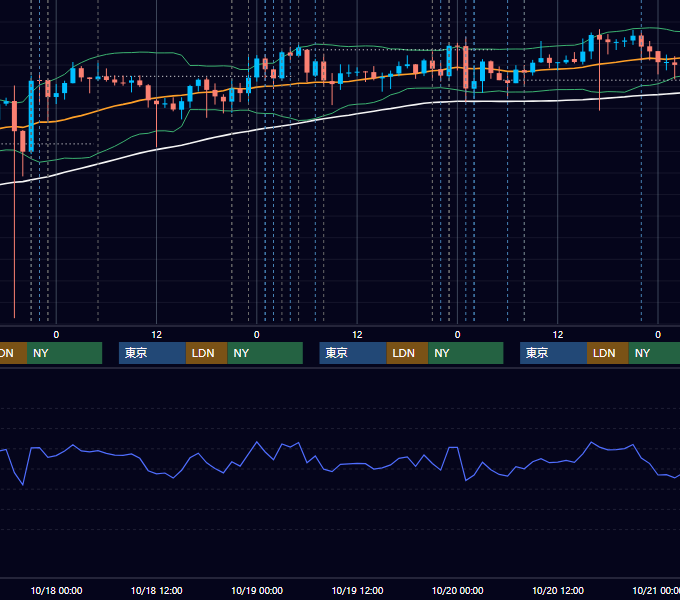Click the 東京 session block on 10/18

point(152,353)
